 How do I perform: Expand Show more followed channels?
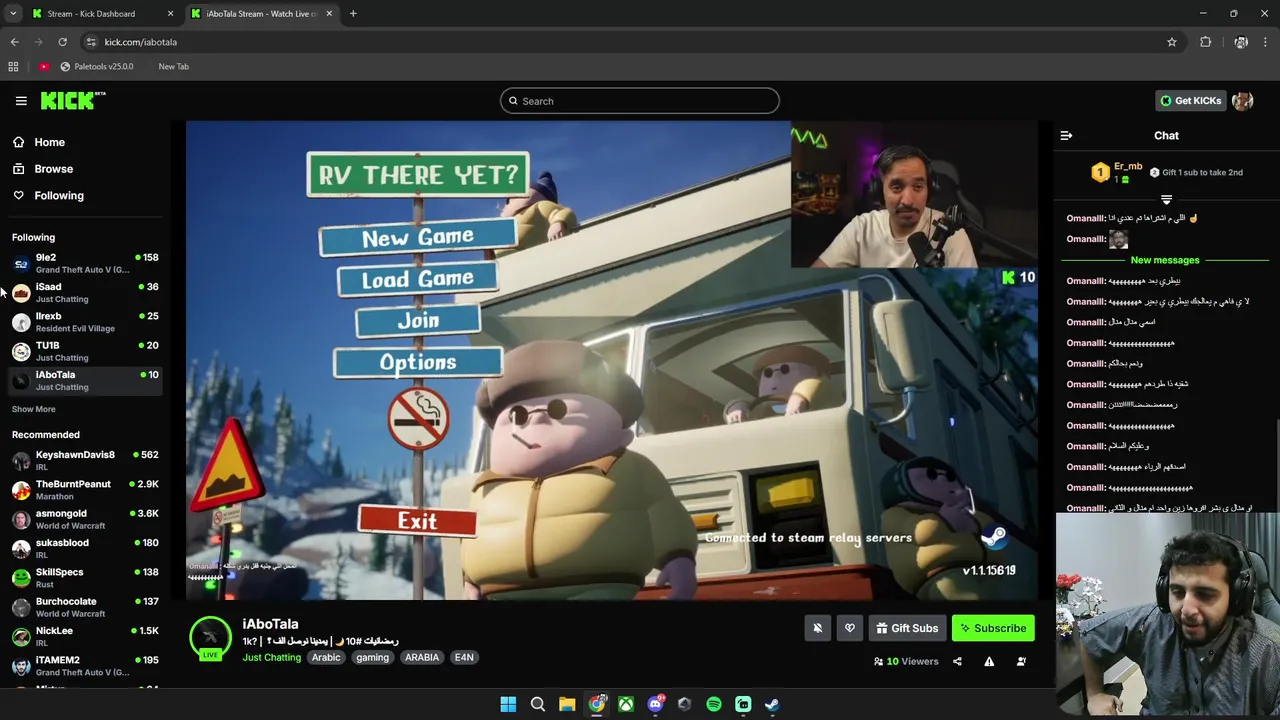(x=33, y=409)
